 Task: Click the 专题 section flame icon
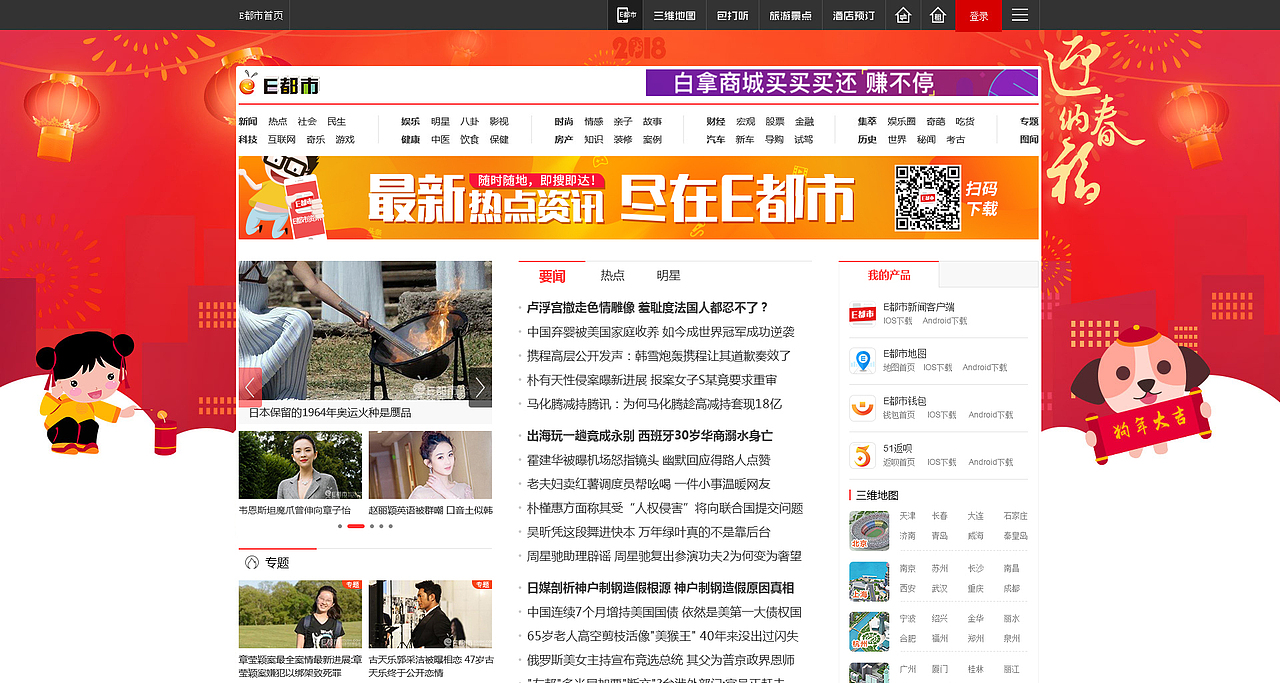coord(252,563)
